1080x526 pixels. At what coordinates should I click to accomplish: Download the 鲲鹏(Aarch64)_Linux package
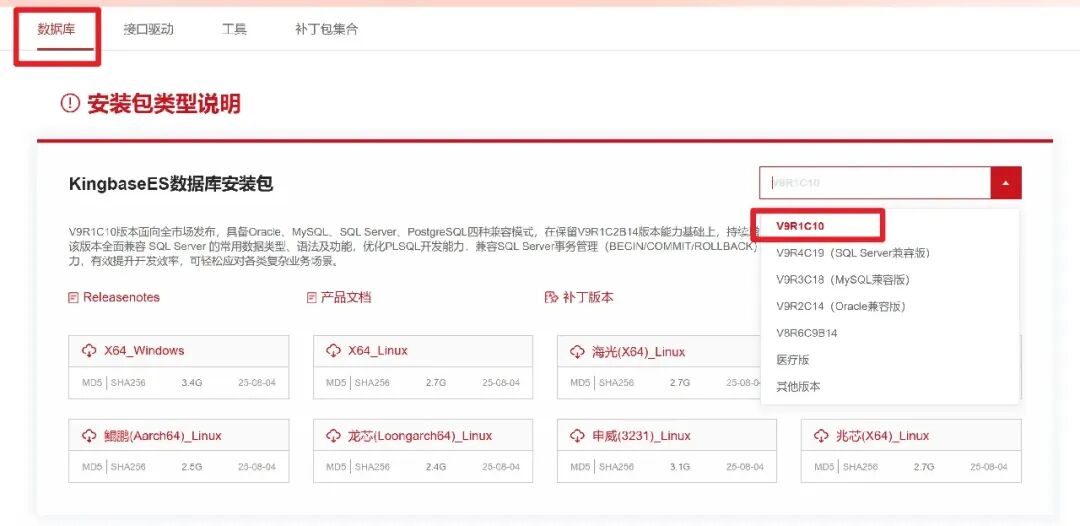(163, 436)
